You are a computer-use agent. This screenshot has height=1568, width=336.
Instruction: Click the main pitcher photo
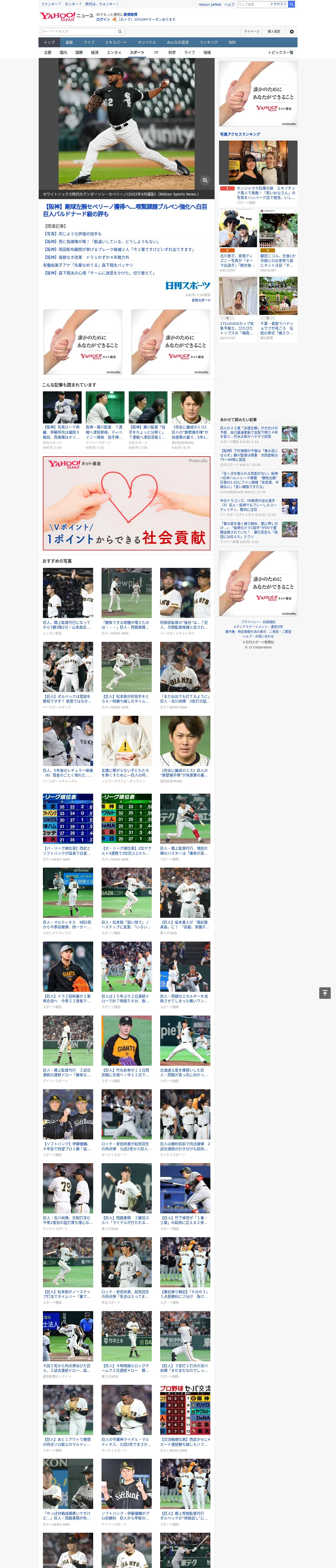[127, 124]
